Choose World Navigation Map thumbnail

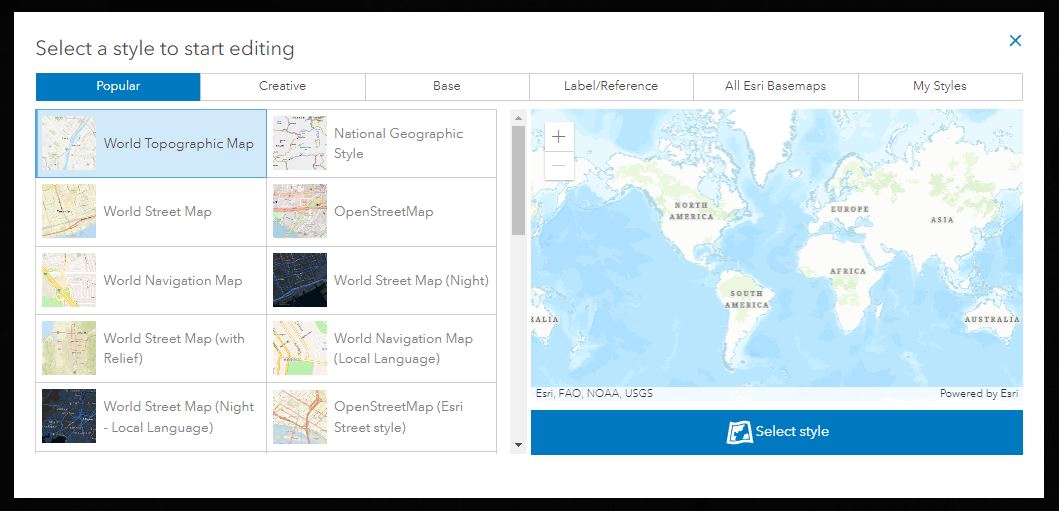(69, 280)
